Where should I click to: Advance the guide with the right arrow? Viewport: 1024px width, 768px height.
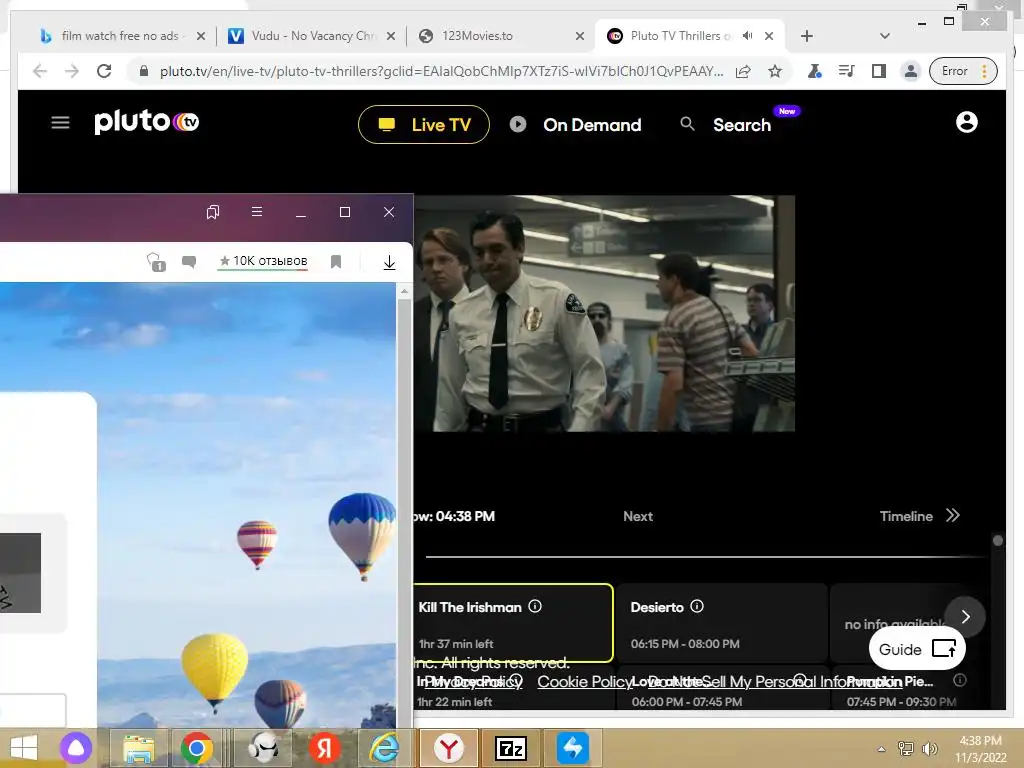point(965,617)
